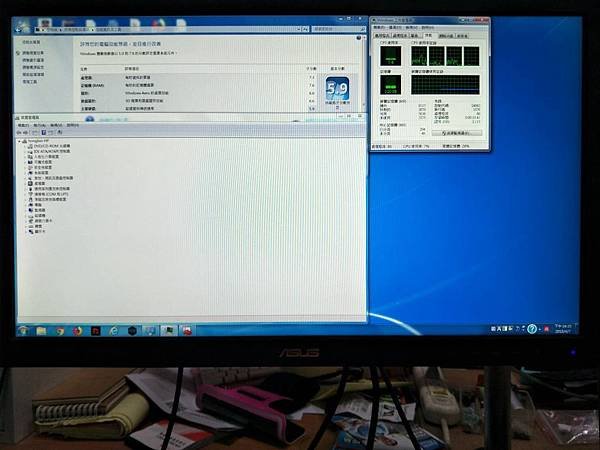Click the refresh button beside the address bar
Viewport: 600px width, 450px height.
point(305,29)
